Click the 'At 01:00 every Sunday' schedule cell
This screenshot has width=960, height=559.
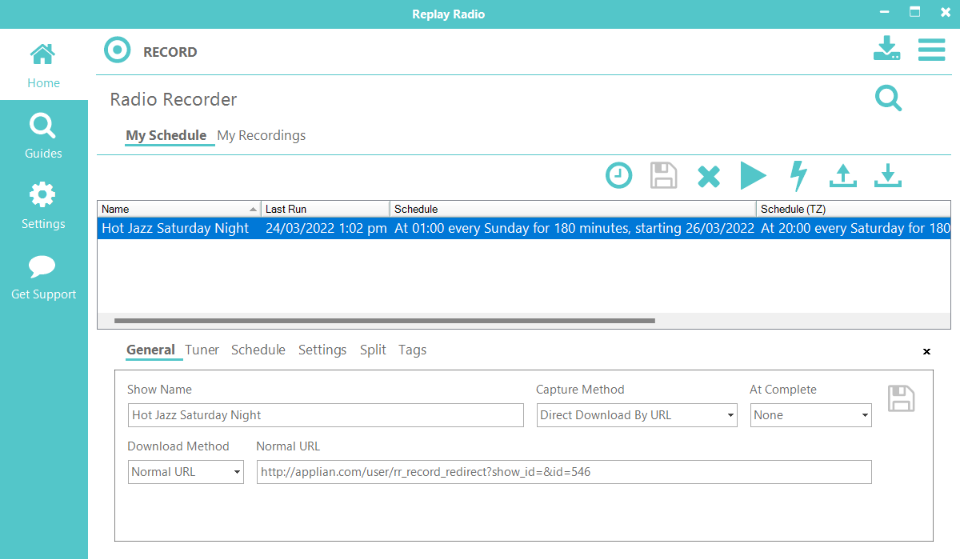point(574,228)
